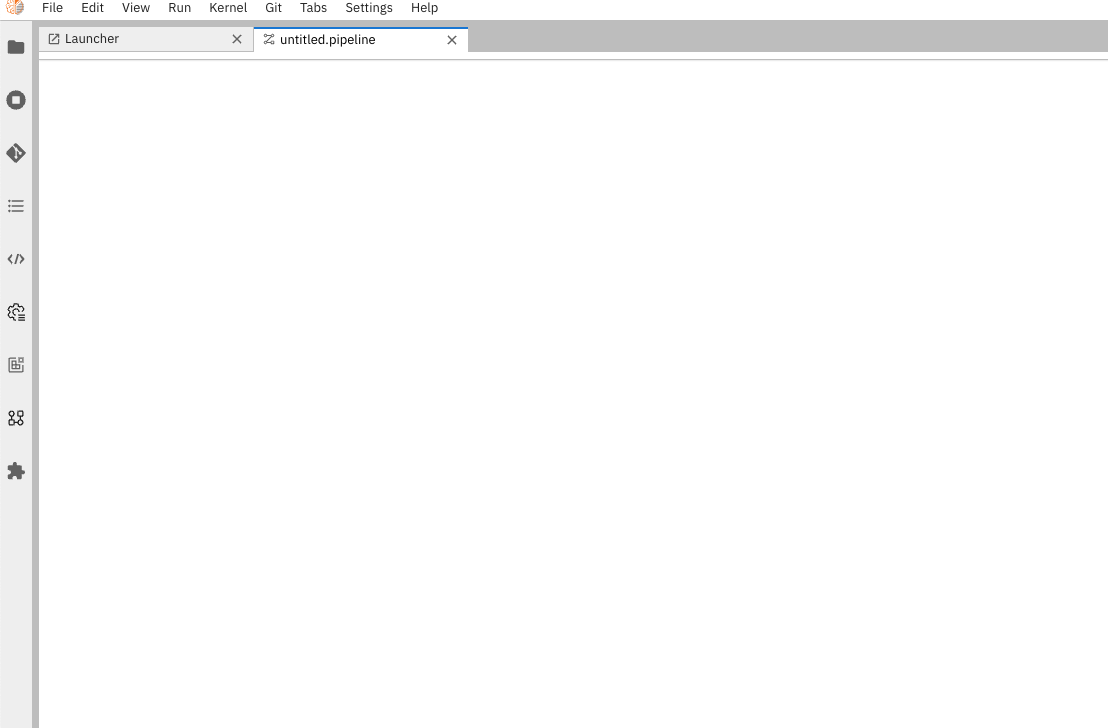Close the Launcher tab

click(237, 40)
